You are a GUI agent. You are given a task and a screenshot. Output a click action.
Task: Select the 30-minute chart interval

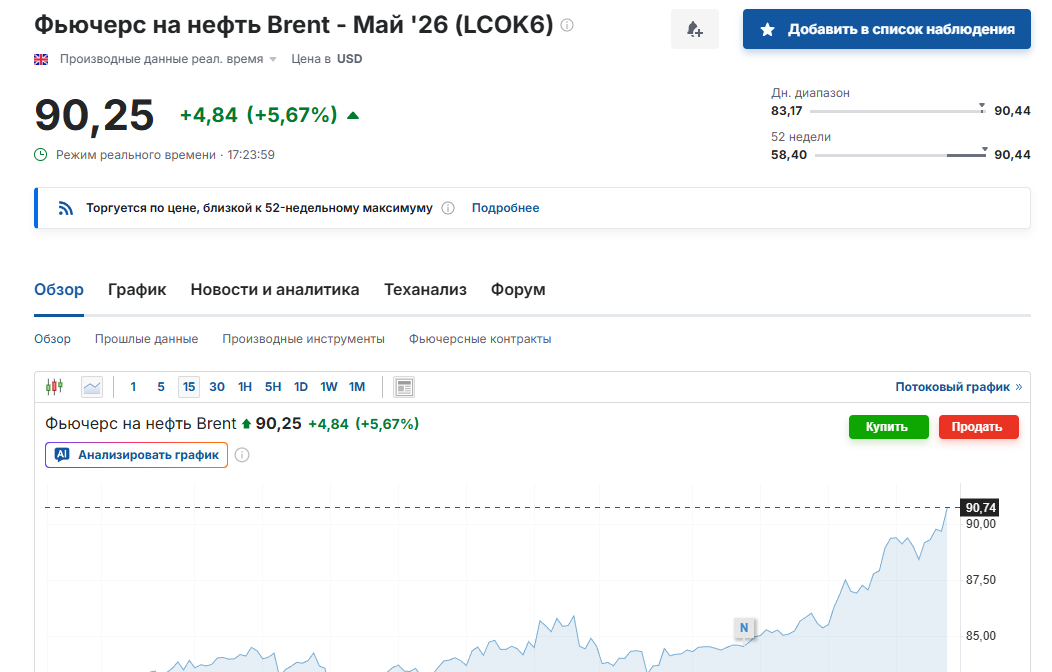click(217, 387)
